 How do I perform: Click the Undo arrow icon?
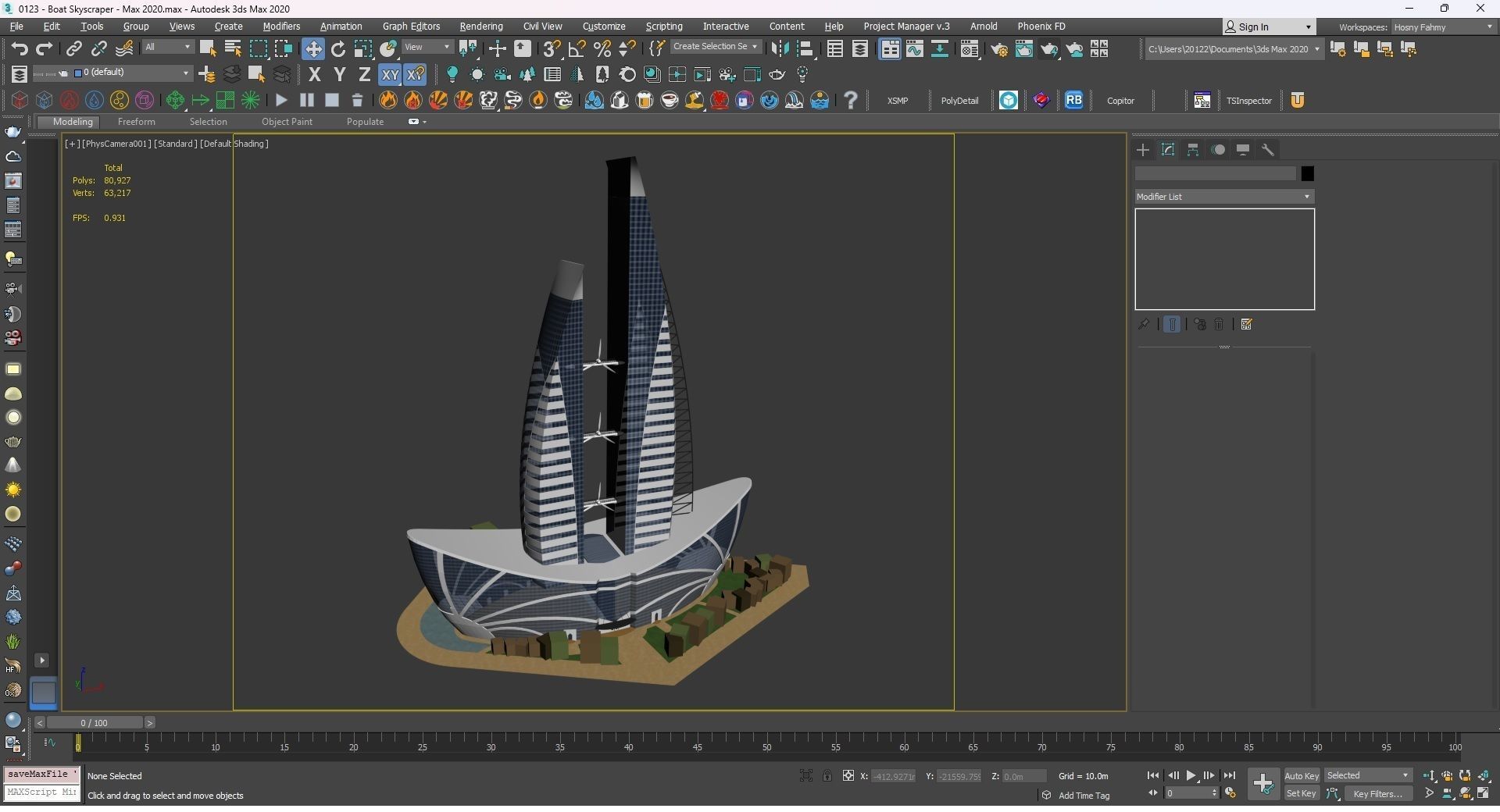coord(20,49)
